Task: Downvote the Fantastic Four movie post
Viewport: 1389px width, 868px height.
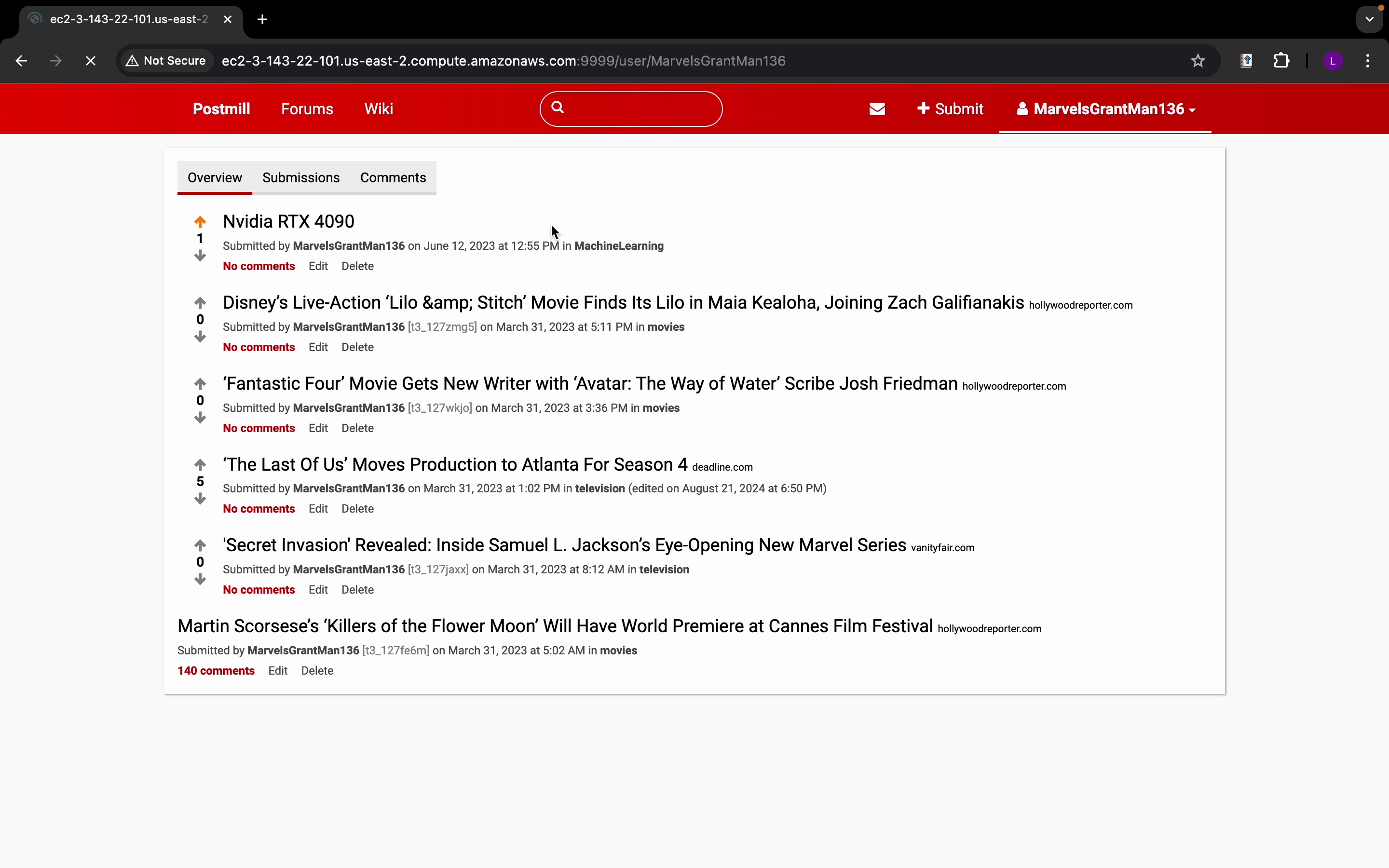Action: pyautogui.click(x=200, y=418)
